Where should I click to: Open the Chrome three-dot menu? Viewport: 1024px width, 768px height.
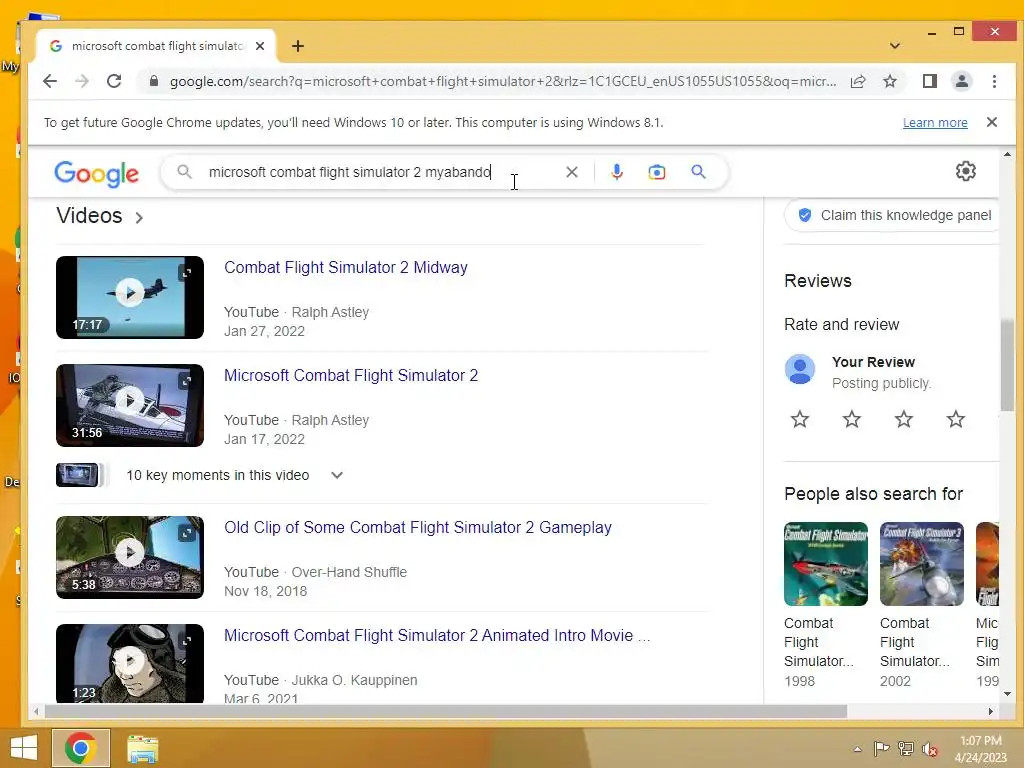994,81
